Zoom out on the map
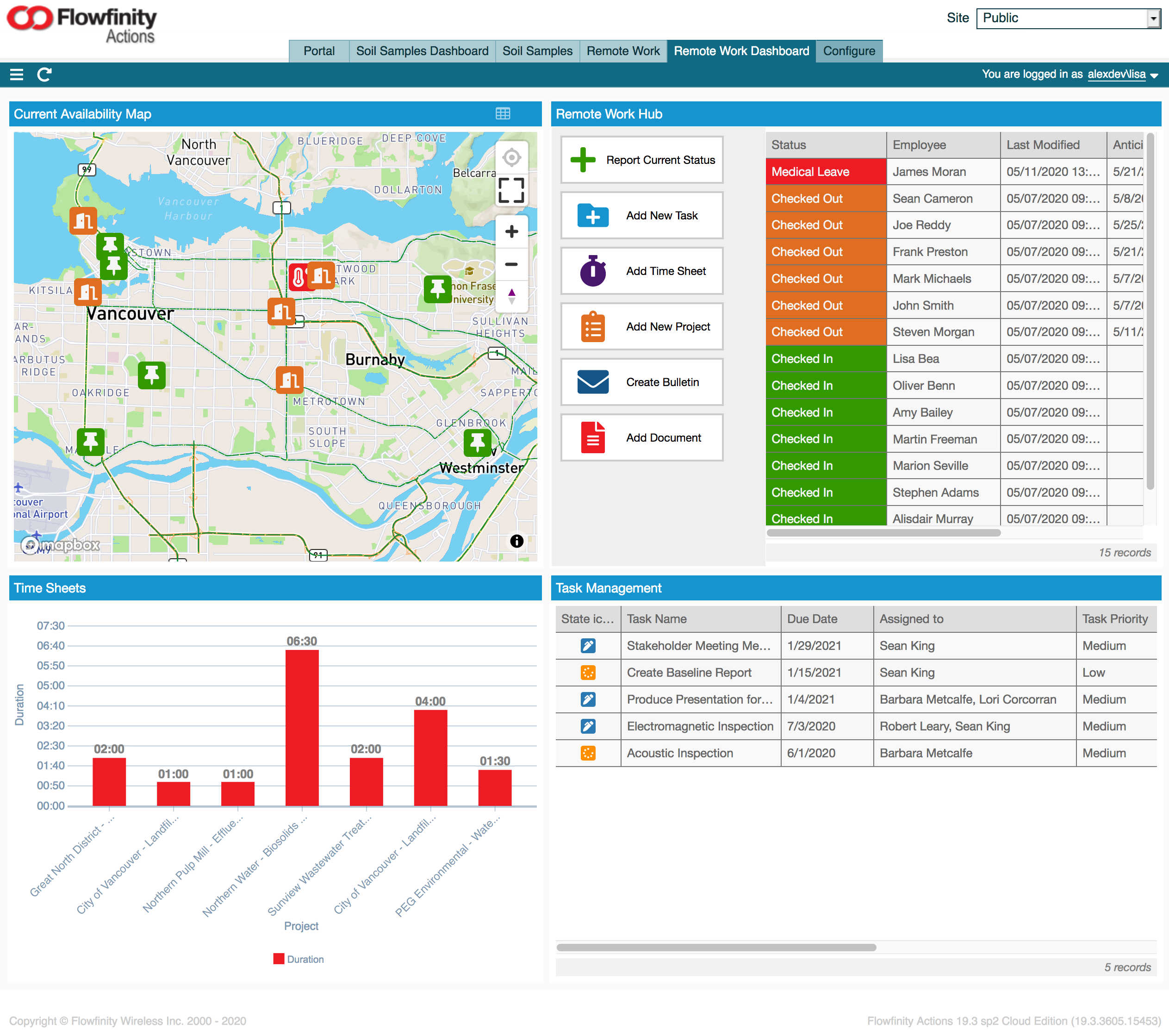The width and height of the screenshot is (1169, 1036). (x=511, y=264)
